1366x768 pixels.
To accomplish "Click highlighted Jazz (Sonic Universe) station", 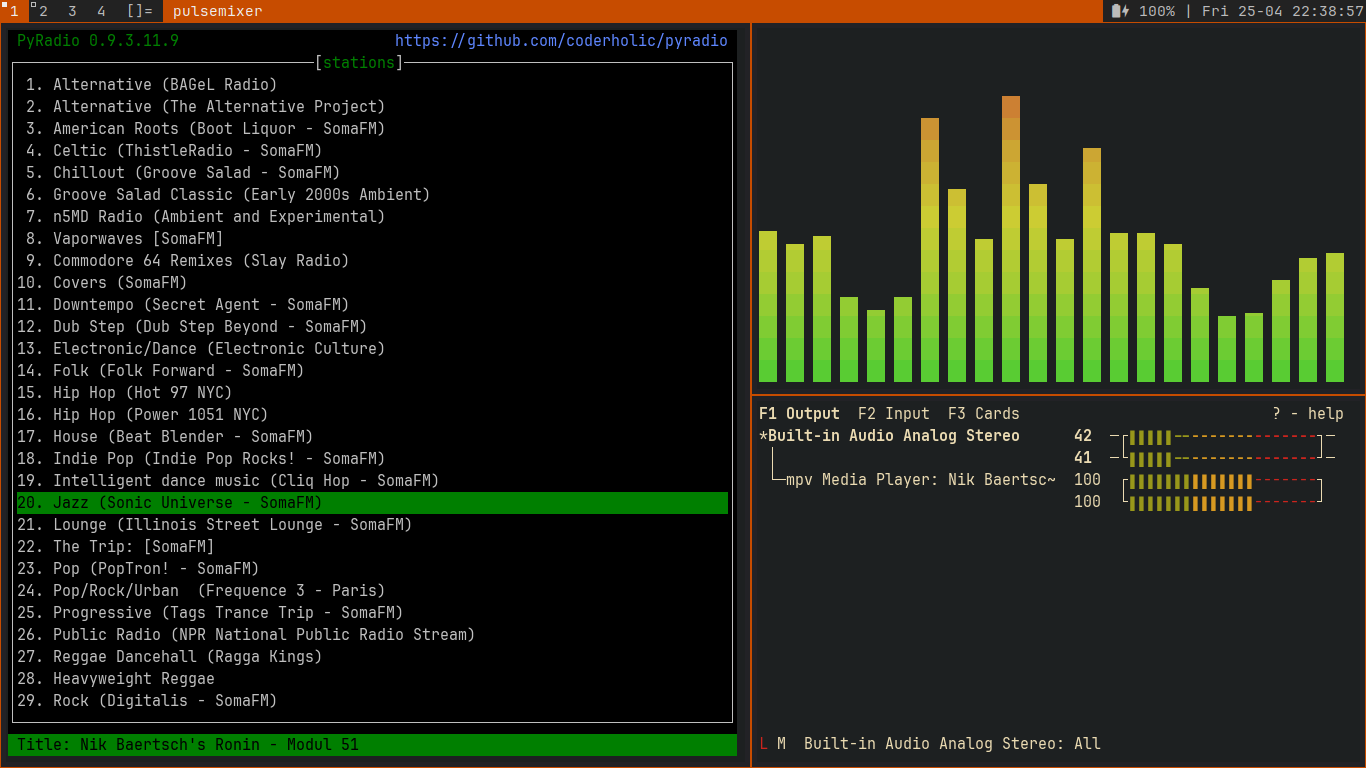I will (x=372, y=503).
